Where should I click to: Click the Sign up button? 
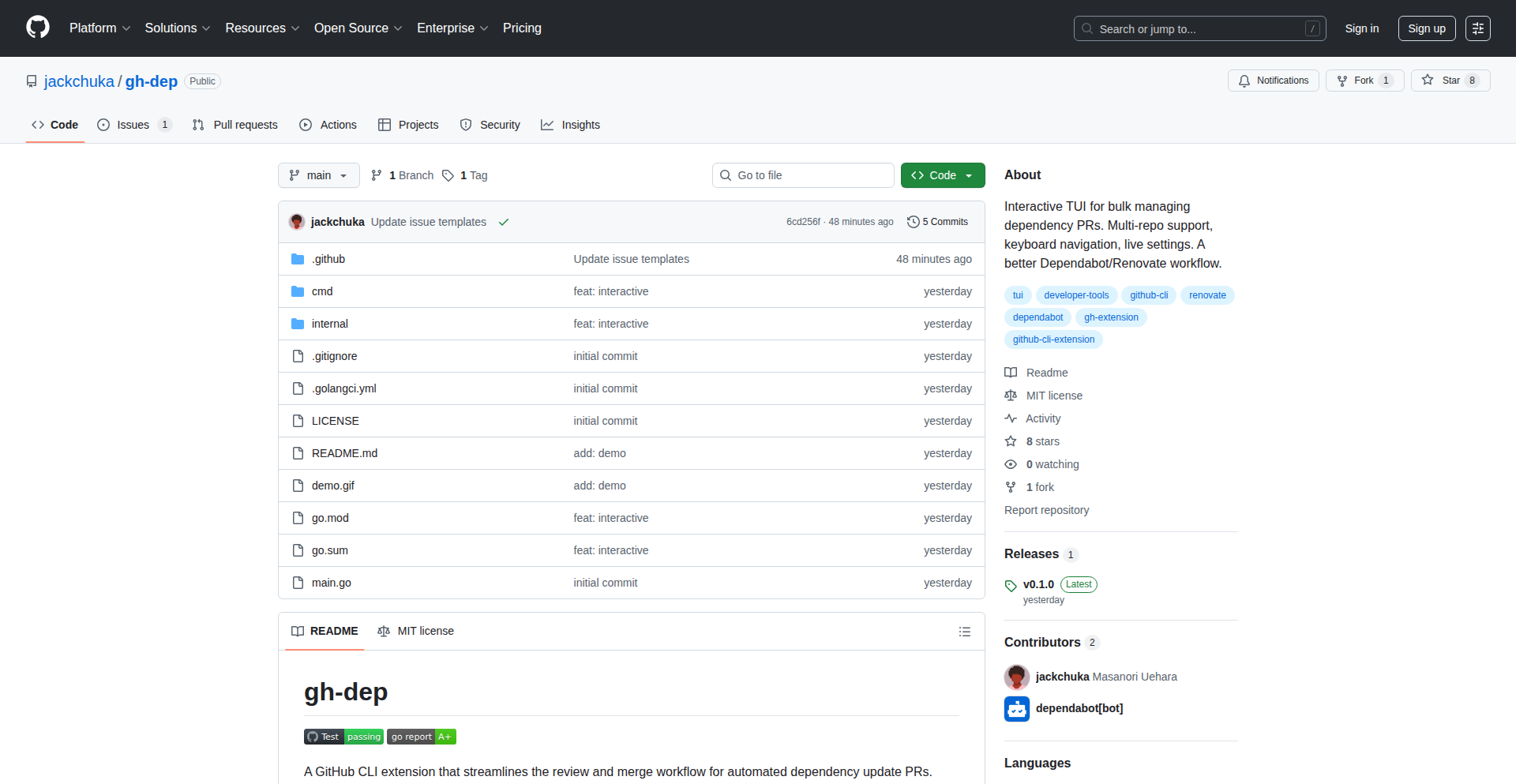coord(1427,28)
